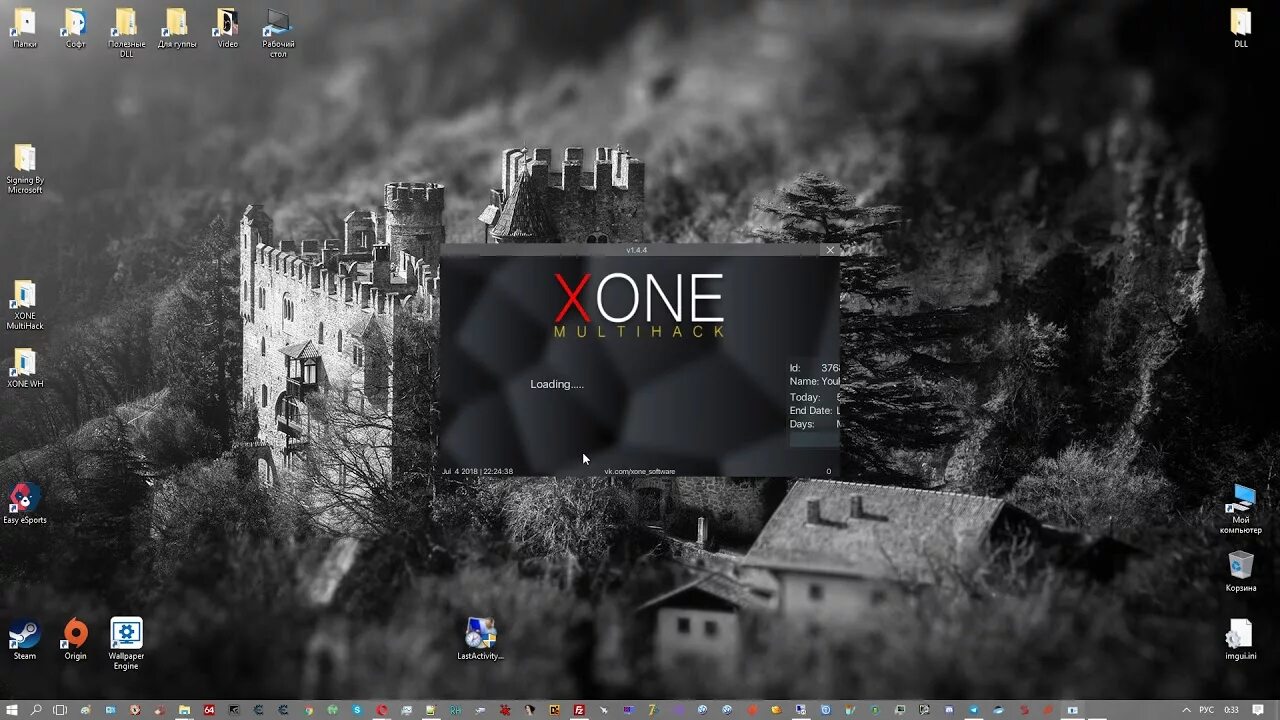
Task: Click the Jul 4 2018 timestamp
Action: point(477,472)
